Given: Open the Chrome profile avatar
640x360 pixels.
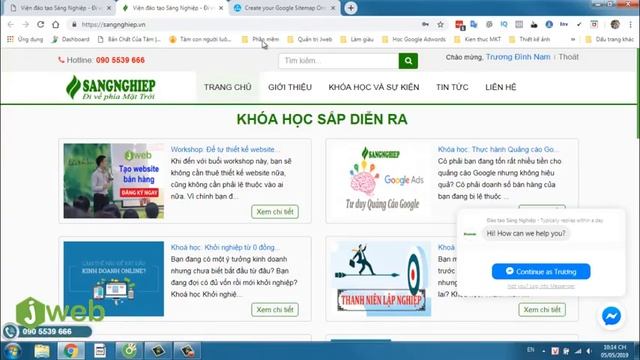Looking at the screenshot, I should tap(615, 24).
